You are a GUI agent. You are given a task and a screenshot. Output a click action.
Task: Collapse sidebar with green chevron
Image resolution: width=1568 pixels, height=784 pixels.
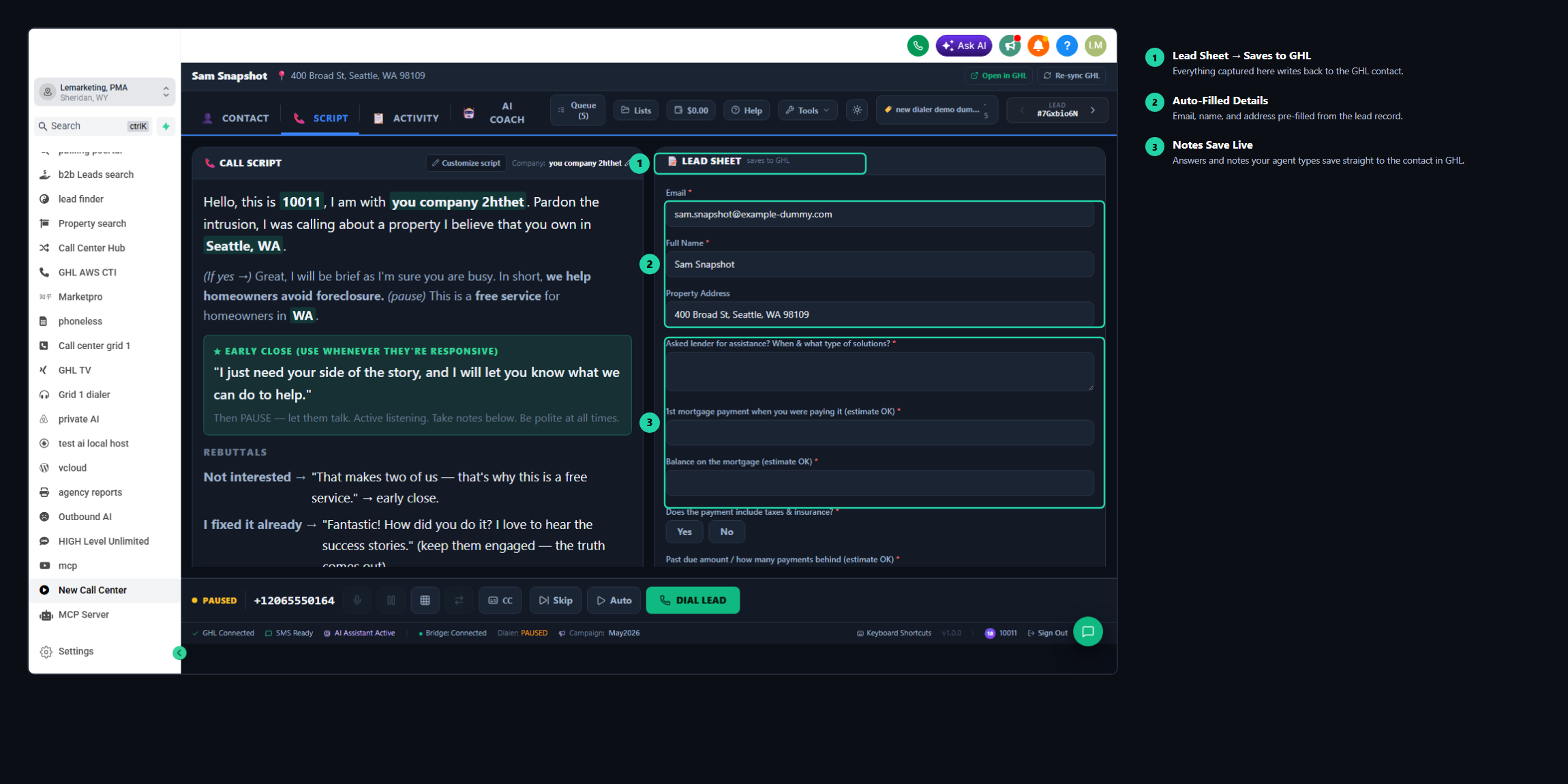[179, 653]
